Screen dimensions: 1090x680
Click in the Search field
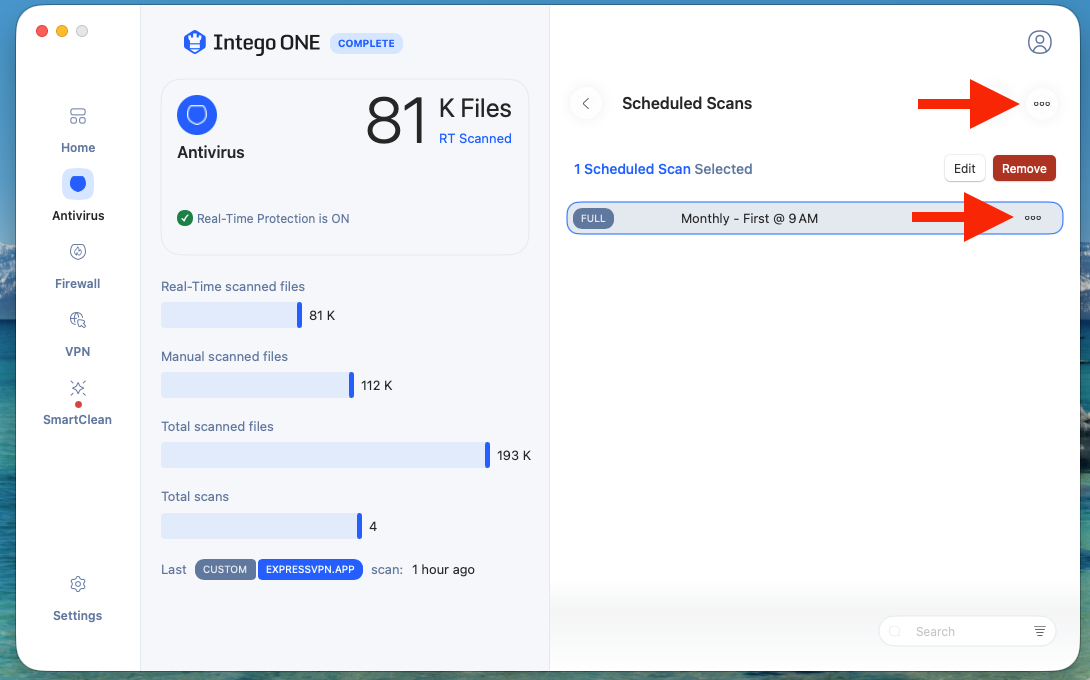pyautogui.click(x=967, y=631)
